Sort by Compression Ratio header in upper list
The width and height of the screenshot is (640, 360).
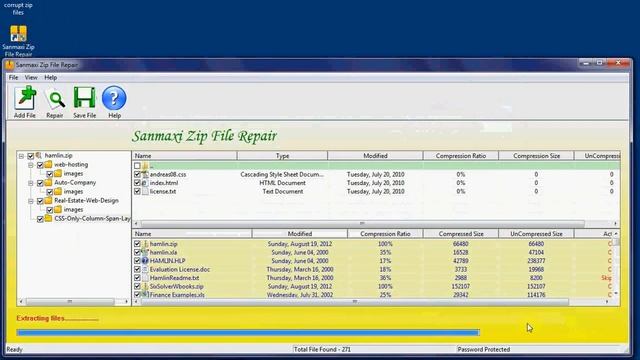[461, 156]
